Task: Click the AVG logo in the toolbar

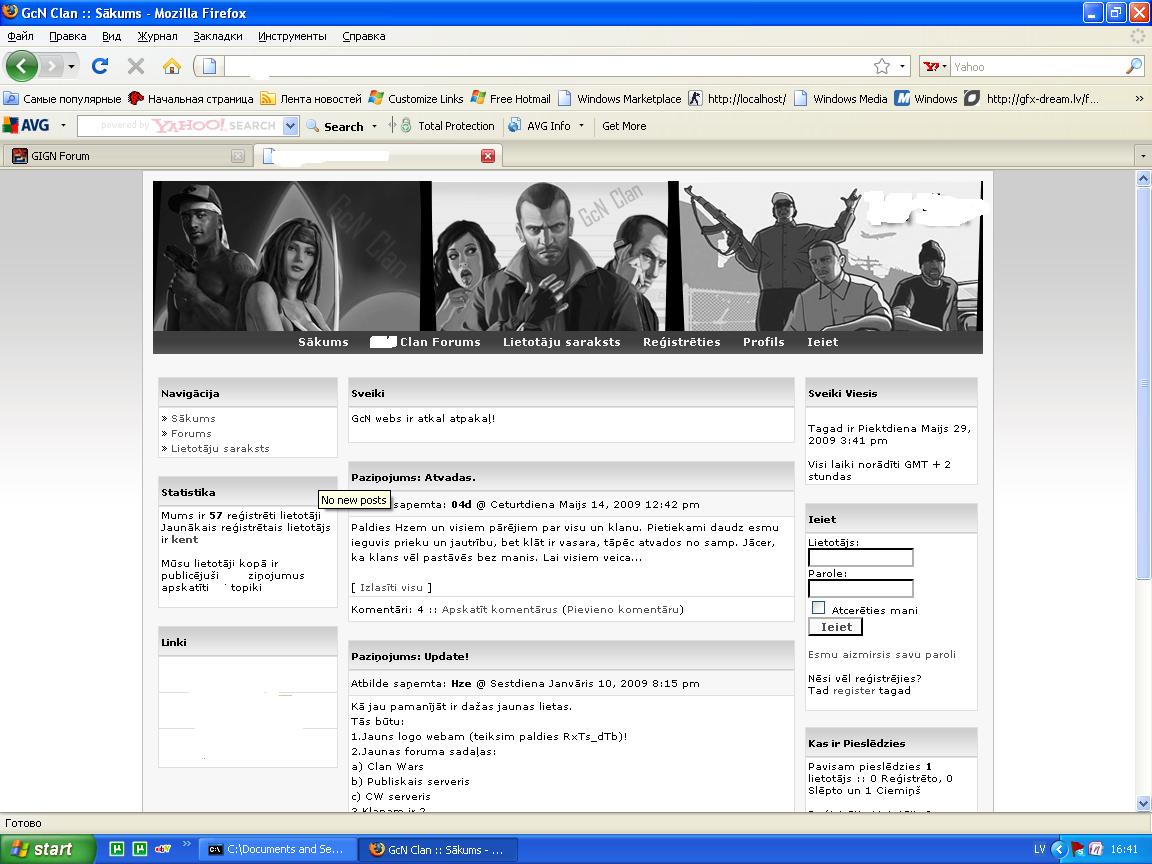Action: coord(27,126)
